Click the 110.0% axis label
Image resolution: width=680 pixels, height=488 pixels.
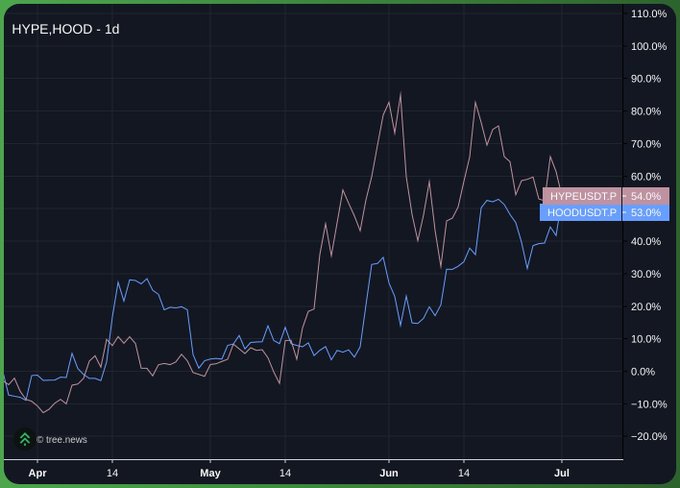pos(649,14)
